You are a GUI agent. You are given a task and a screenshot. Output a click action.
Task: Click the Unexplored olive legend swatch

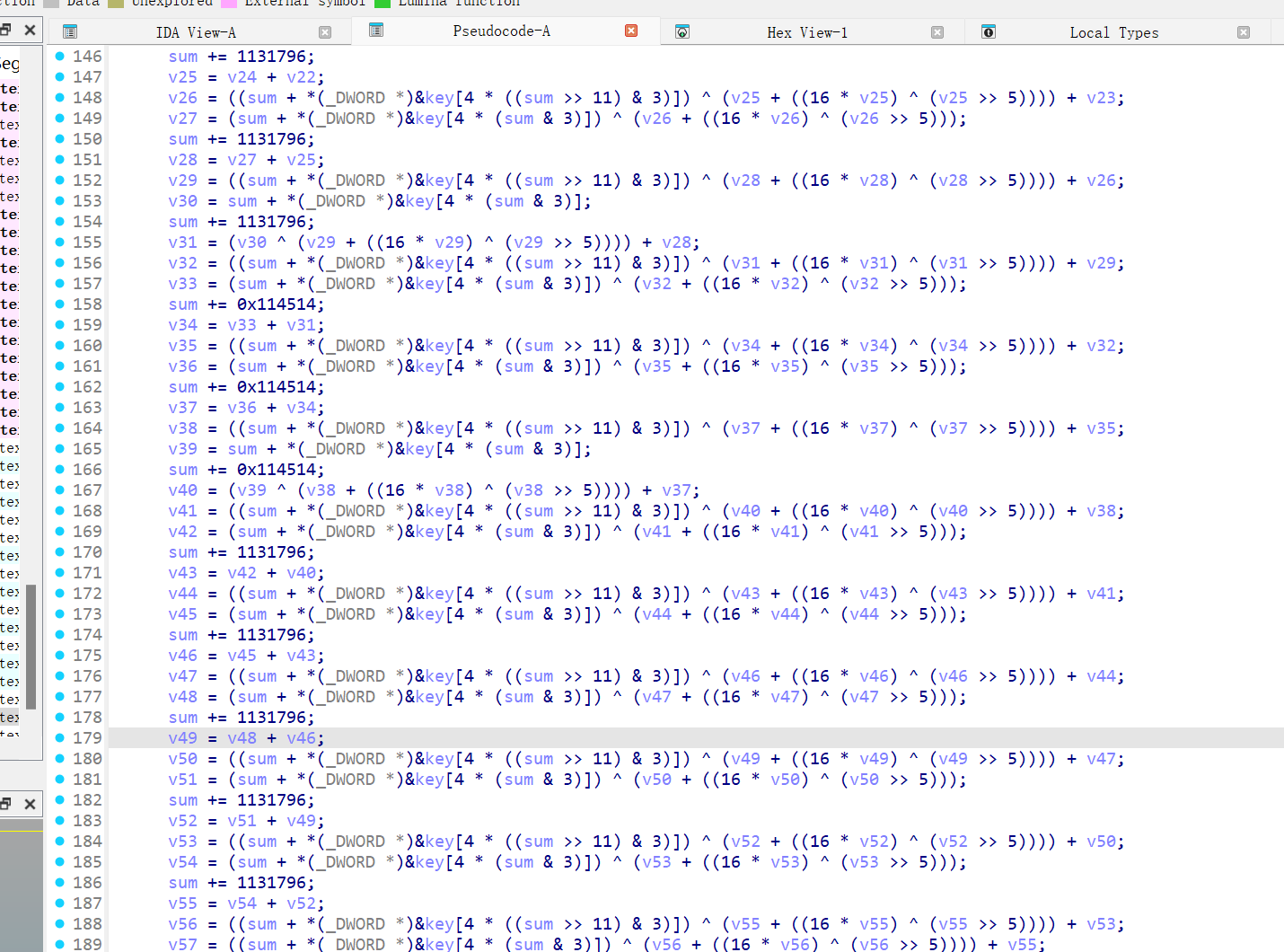click(116, 3)
